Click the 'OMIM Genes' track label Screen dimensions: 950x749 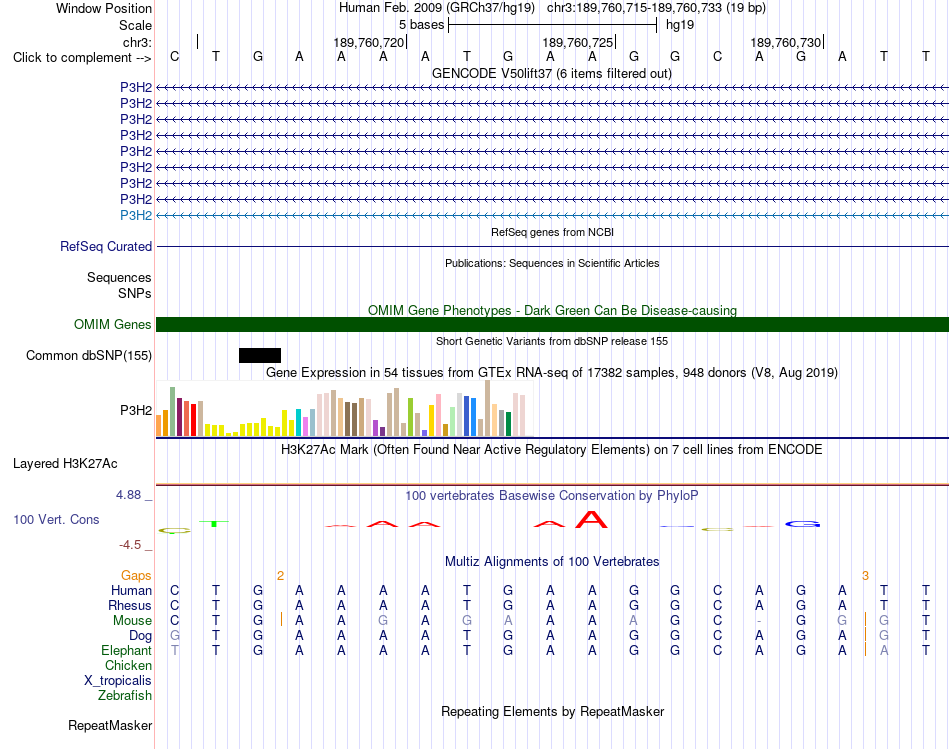113,324
